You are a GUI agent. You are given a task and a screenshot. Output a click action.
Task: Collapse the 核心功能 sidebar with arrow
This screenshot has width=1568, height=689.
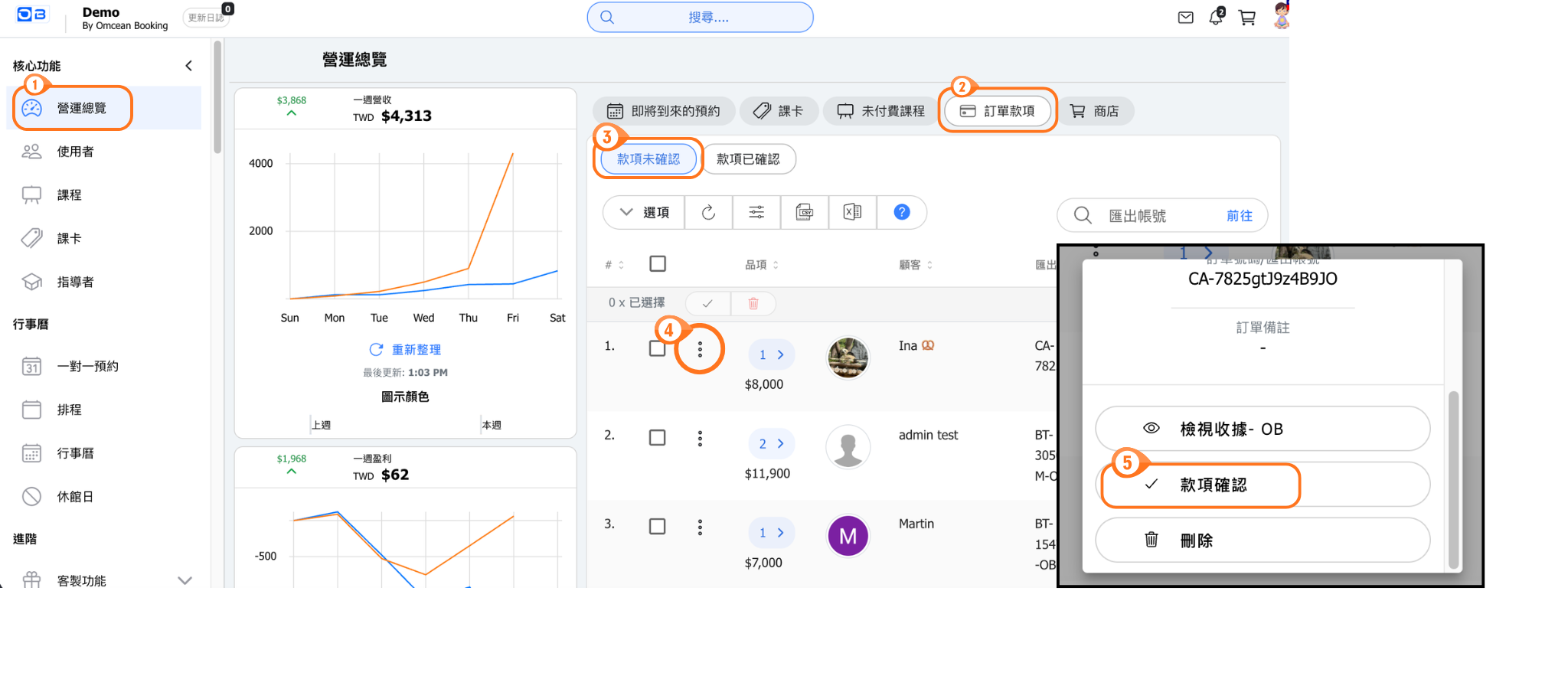(188, 66)
